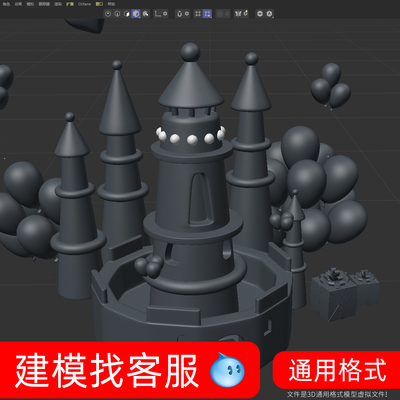Open the Octane menu

[84, 4]
